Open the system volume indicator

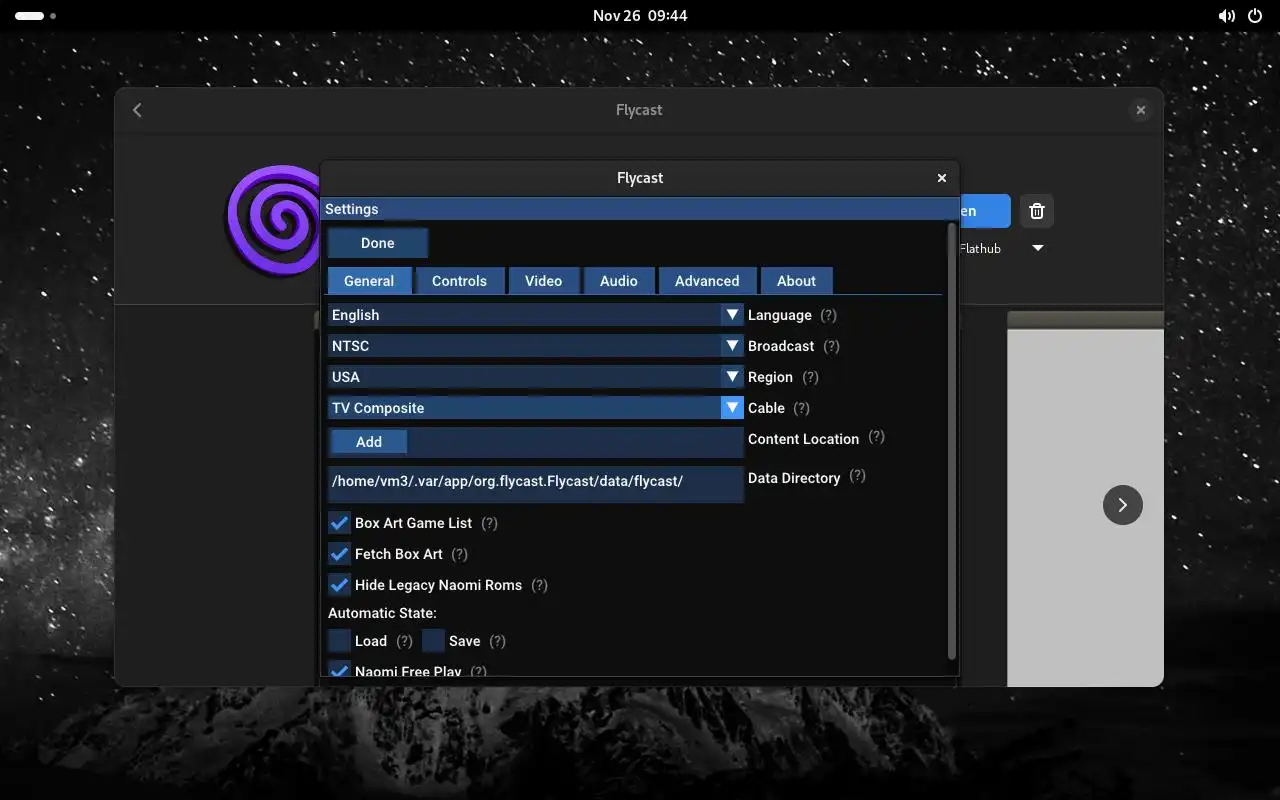click(x=1226, y=16)
